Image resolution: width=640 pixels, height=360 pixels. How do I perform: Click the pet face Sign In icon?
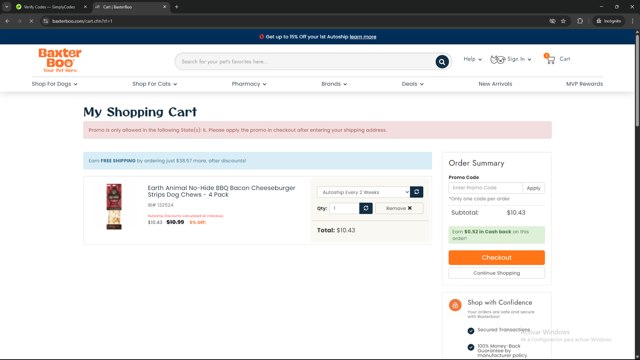[x=498, y=60]
